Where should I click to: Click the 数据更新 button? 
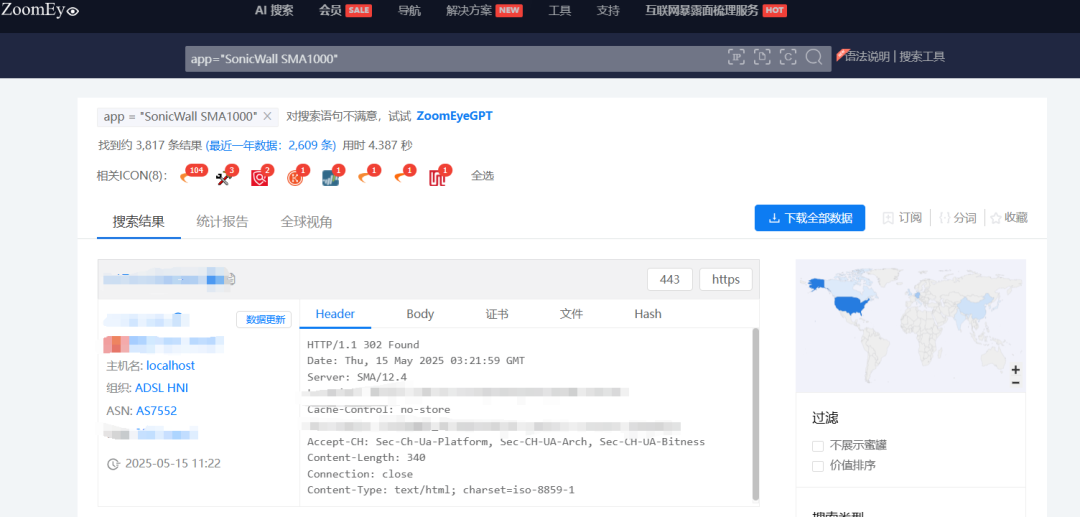(x=264, y=319)
